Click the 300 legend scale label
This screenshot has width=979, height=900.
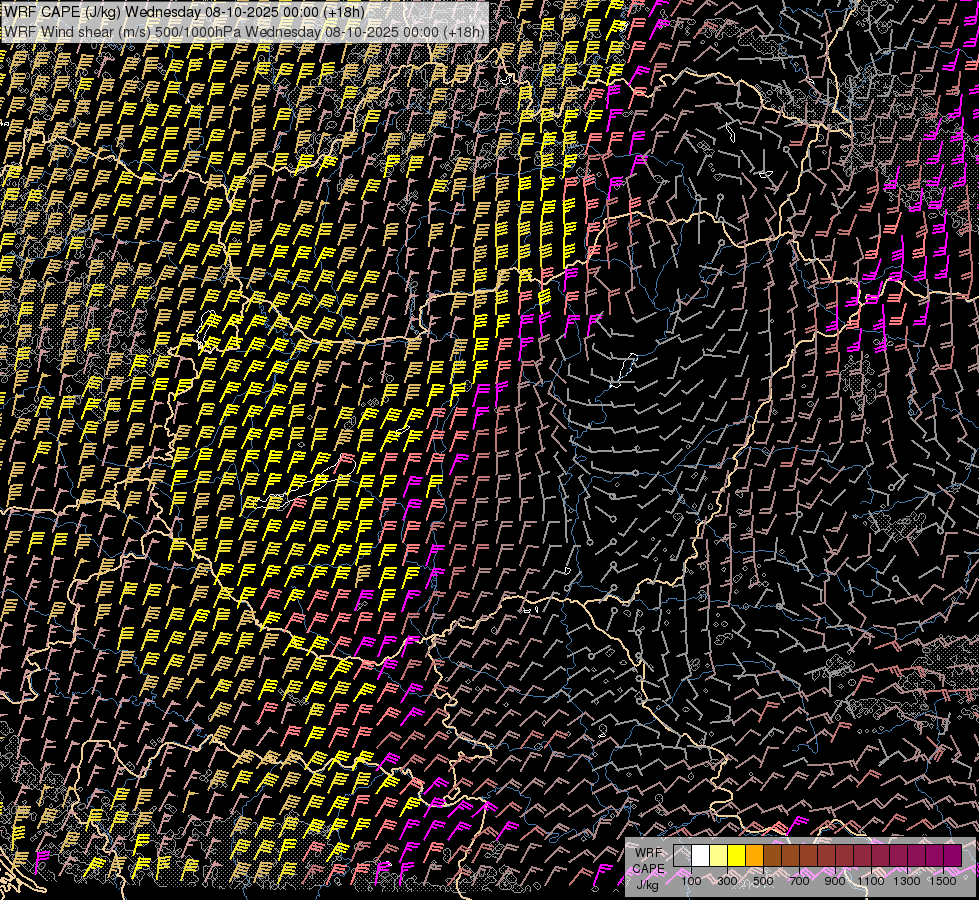pyautogui.click(x=727, y=881)
